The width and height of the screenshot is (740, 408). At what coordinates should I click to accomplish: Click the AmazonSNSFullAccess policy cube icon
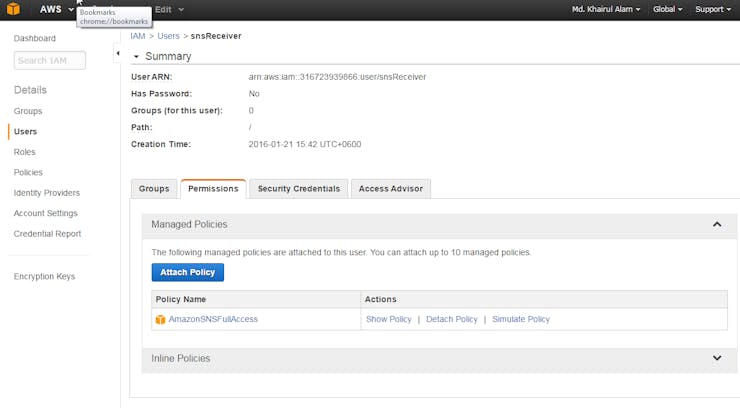tap(160, 319)
